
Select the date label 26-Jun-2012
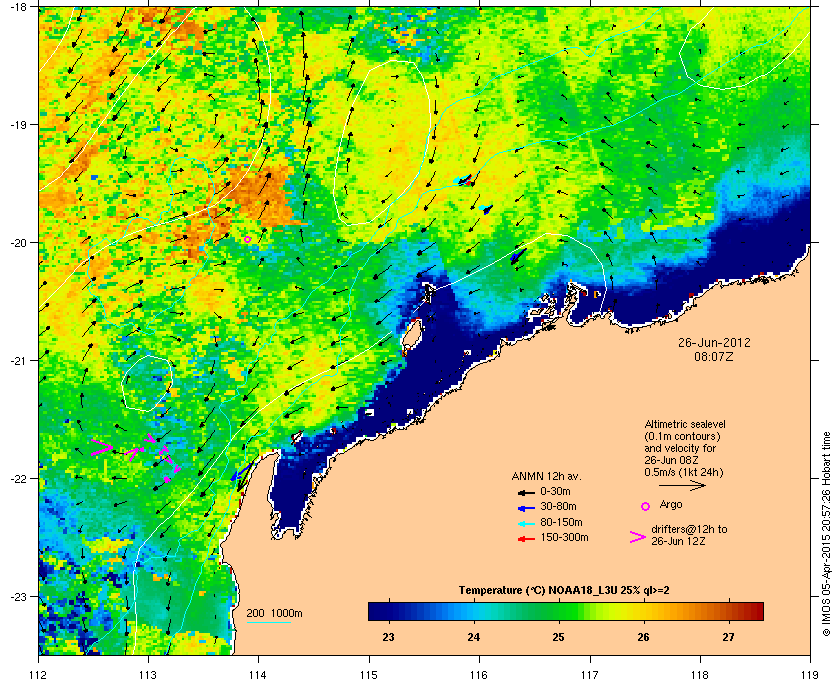click(x=714, y=342)
